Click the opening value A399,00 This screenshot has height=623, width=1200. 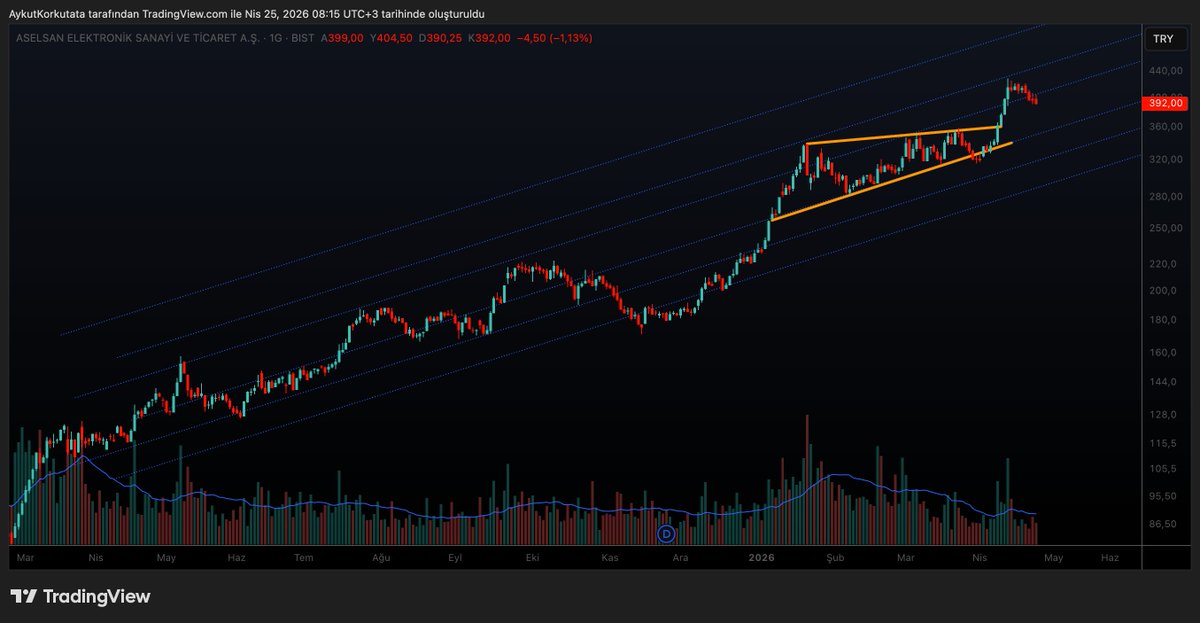point(341,38)
